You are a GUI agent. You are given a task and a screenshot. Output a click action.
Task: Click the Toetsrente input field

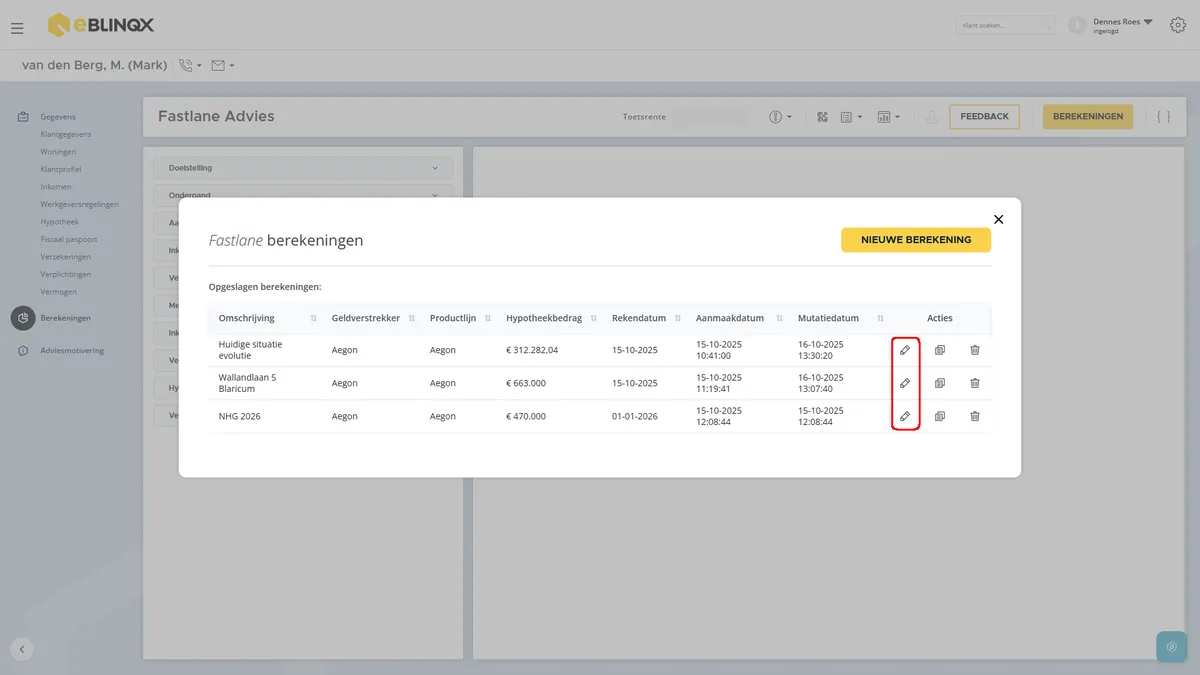tap(711, 117)
